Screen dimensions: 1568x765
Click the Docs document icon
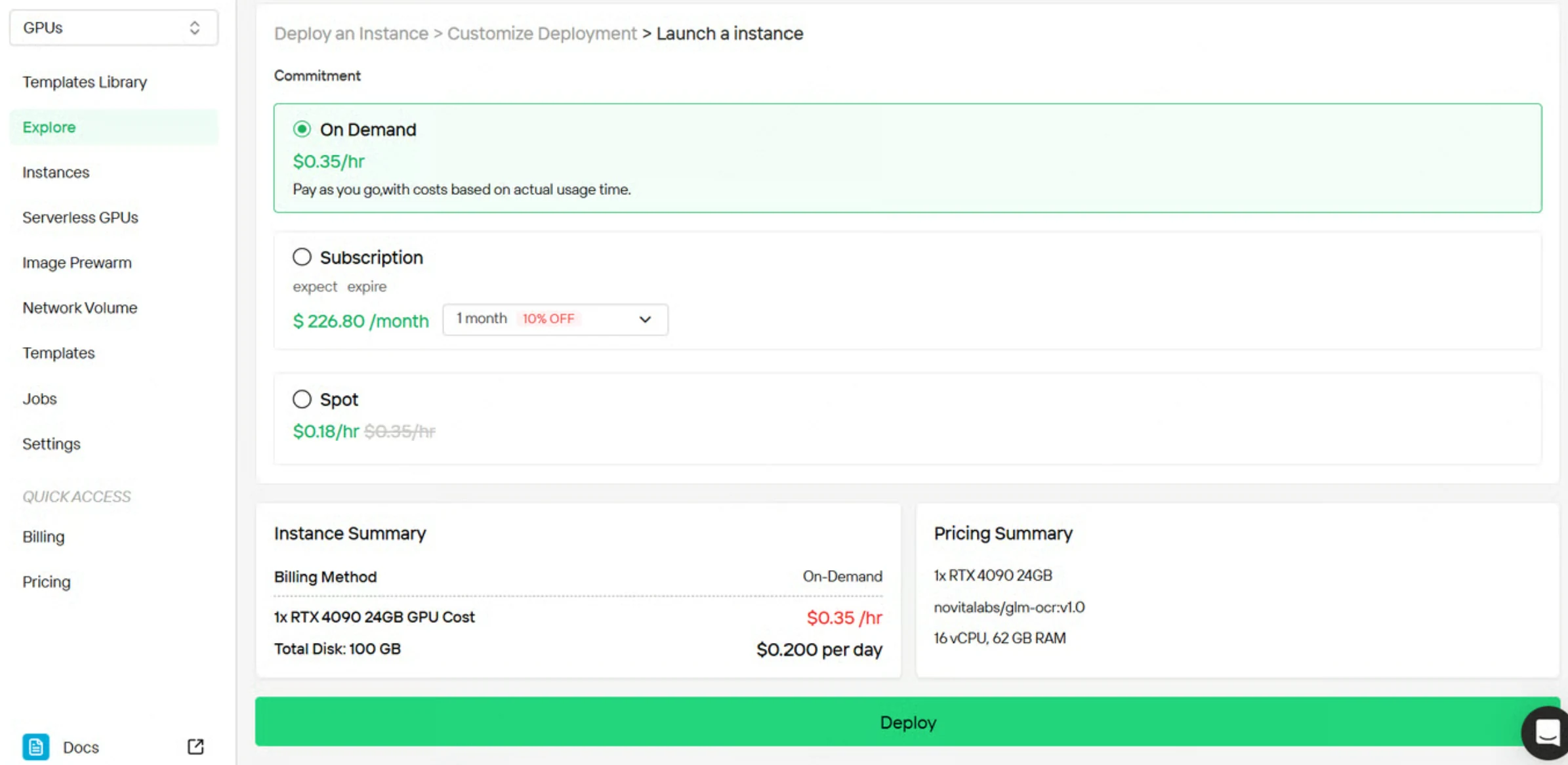(x=35, y=747)
